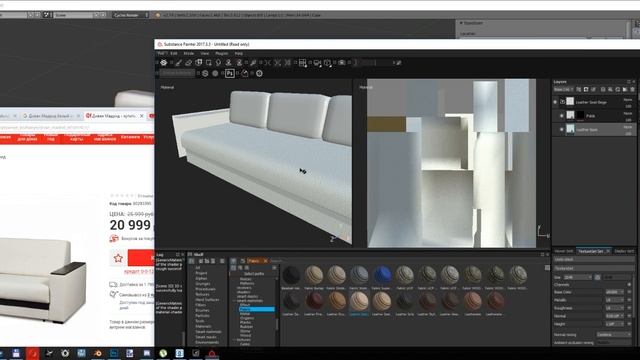
Task: Click the rightmost brush icon in top toolbar
Action: pyautogui.click(x=398, y=62)
